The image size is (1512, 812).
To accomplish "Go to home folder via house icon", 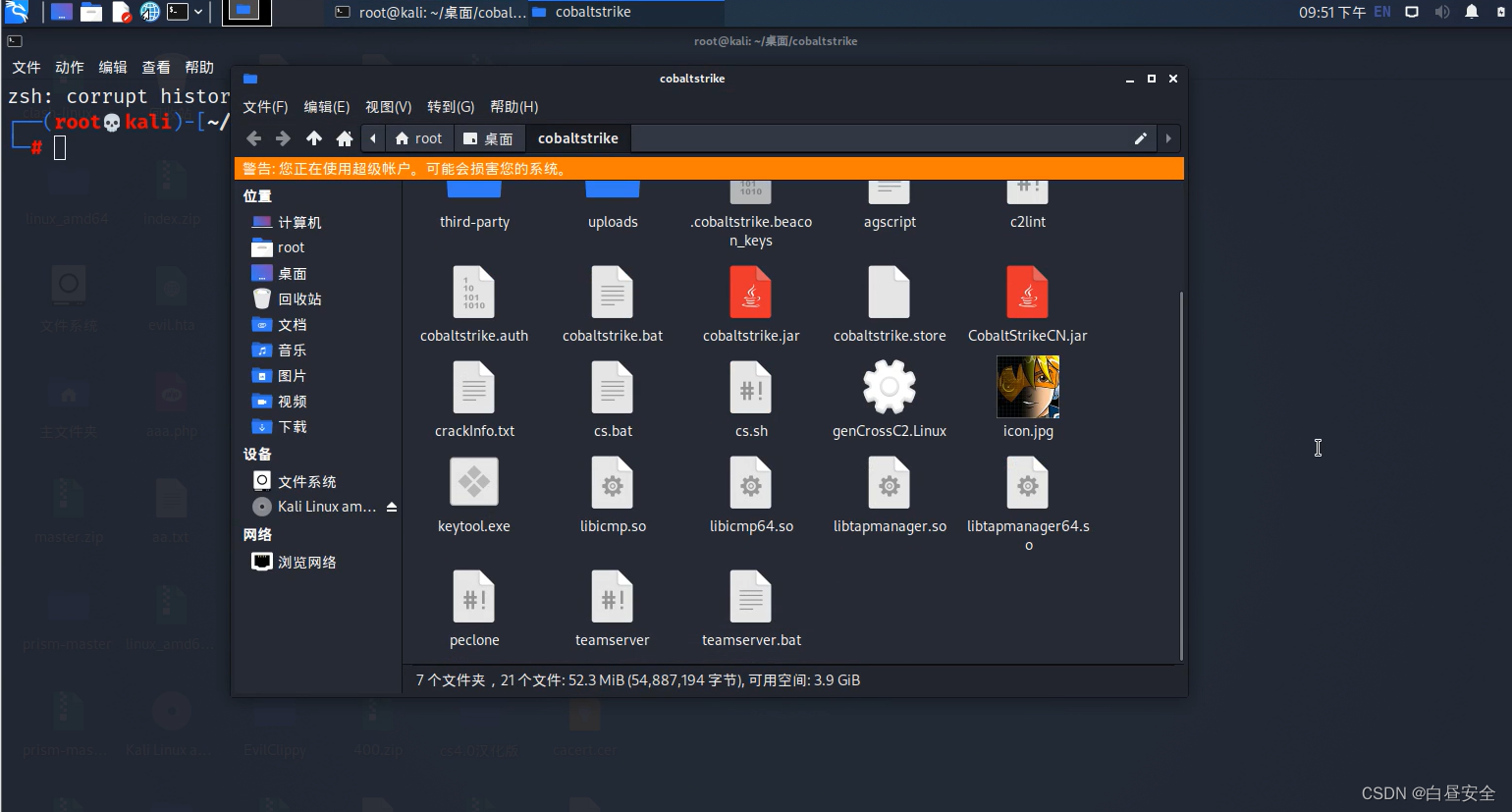I will 345,138.
